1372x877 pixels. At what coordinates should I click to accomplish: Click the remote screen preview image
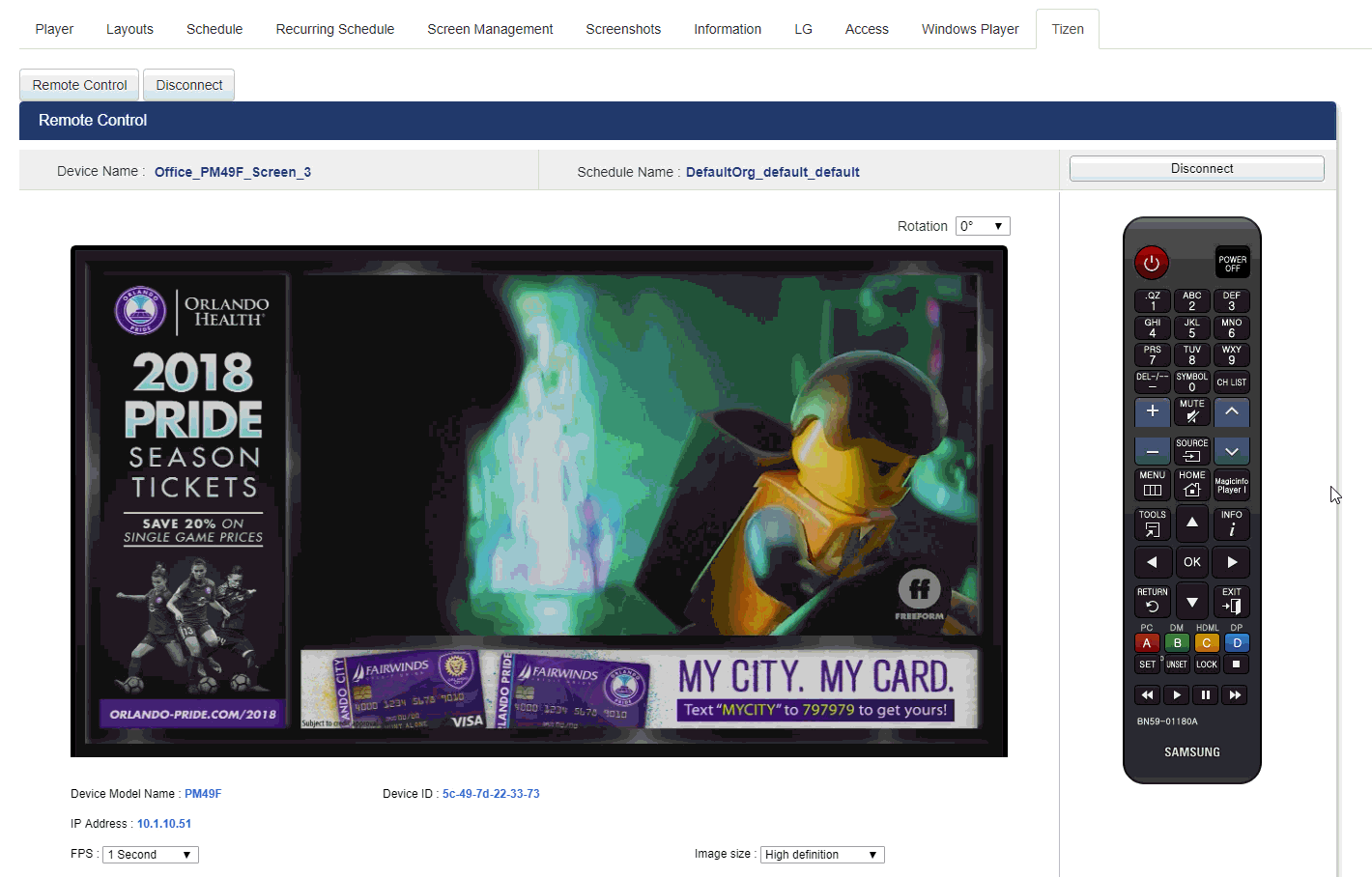(539, 501)
